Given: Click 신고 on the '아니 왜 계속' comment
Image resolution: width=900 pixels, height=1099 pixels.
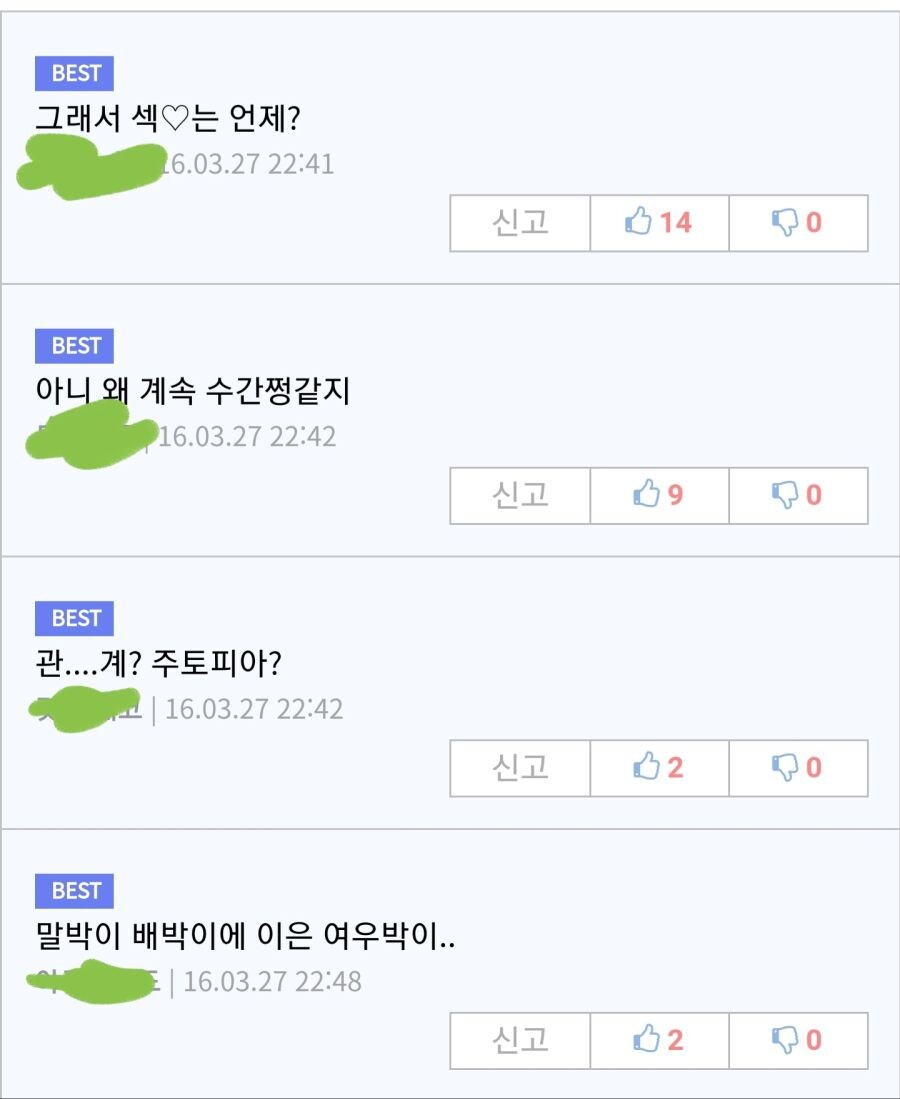Looking at the screenshot, I should (520, 496).
